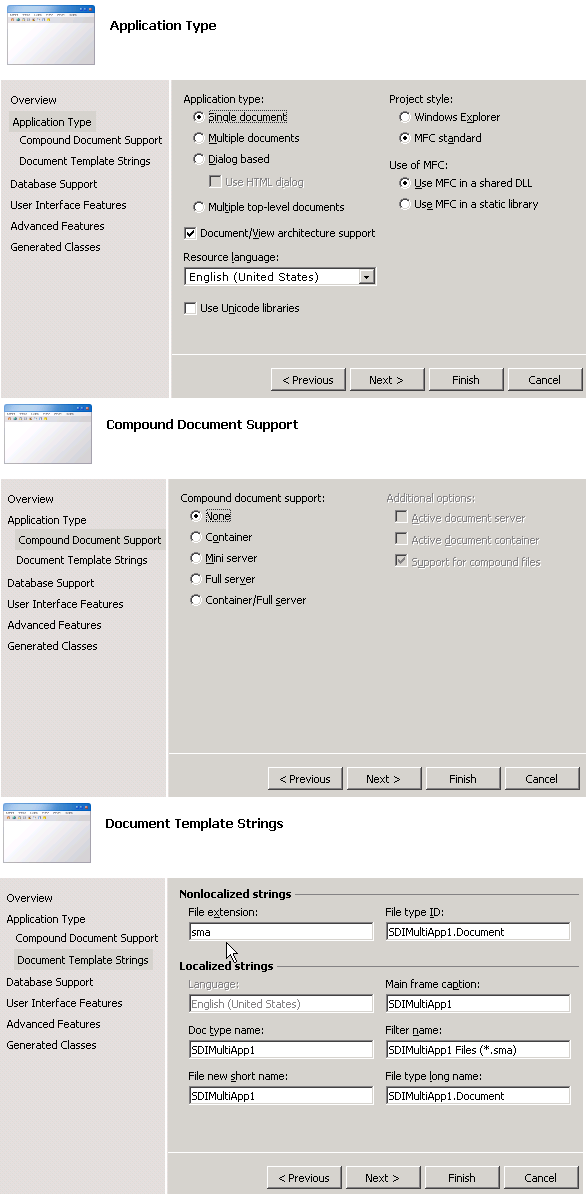
Task: Click Cancel on Document Template Strings page
Action: click(540, 1178)
